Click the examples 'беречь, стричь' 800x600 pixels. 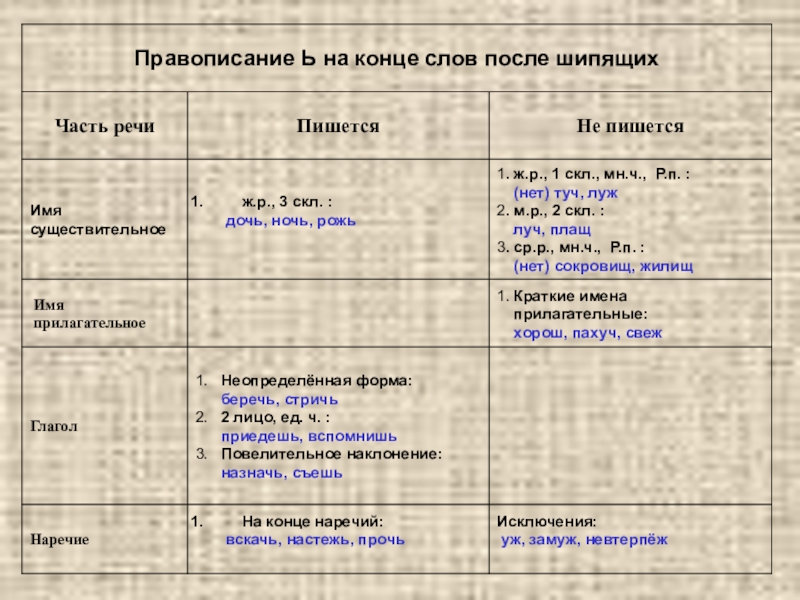click(x=280, y=399)
